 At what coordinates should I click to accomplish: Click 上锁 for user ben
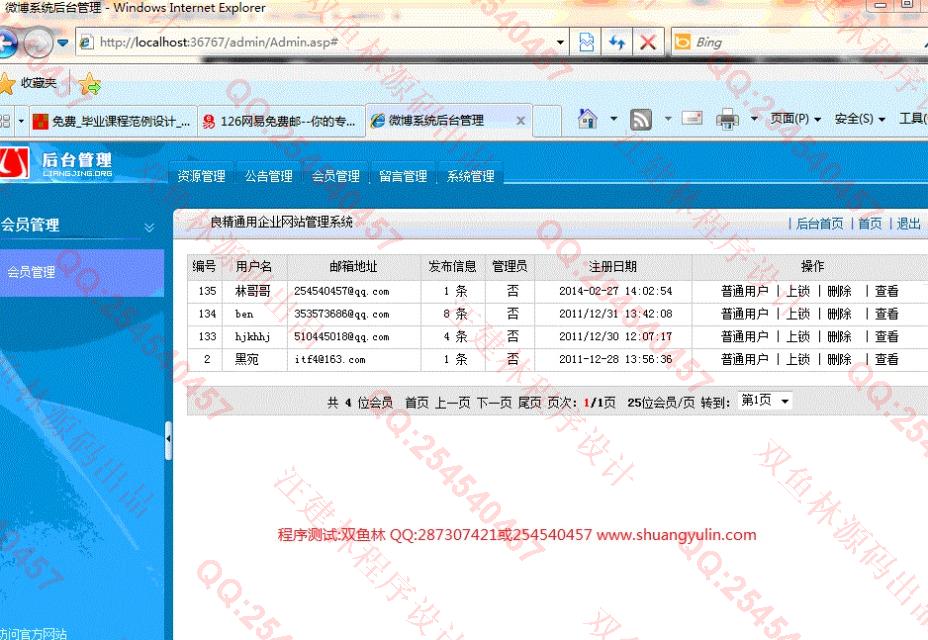click(x=798, y=314)
